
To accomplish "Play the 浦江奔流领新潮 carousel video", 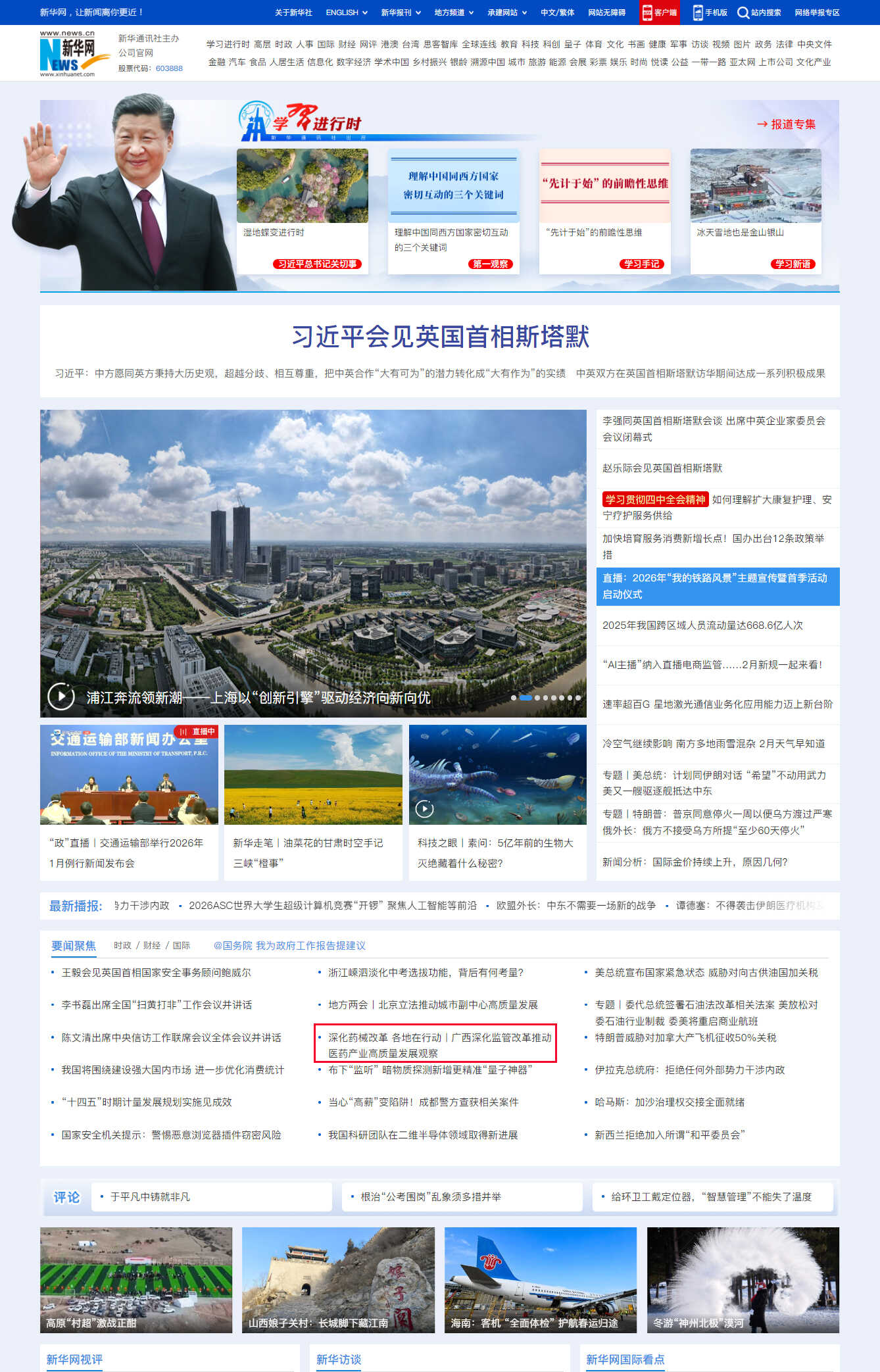I will 61,697.
